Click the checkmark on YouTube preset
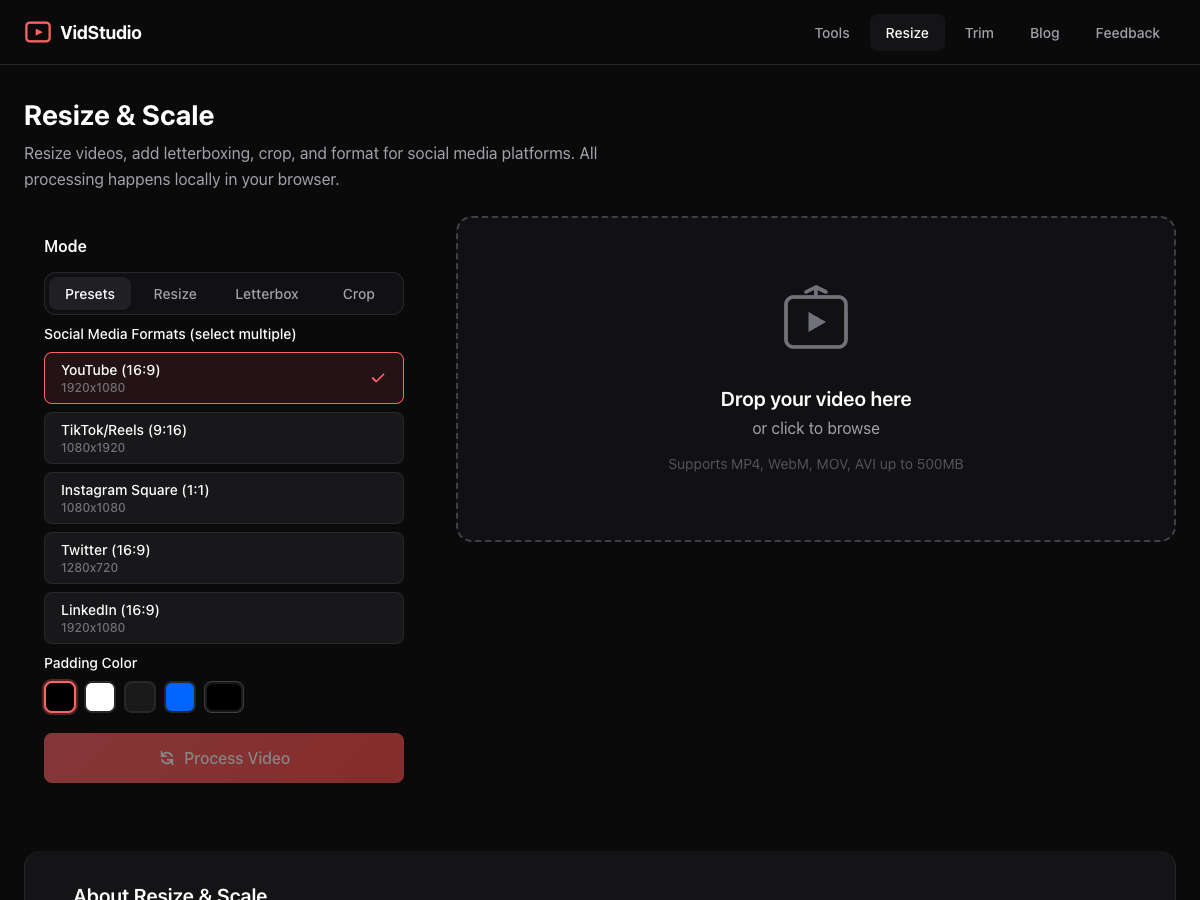Screen dimensions: 1200x900 pos(378,377)
